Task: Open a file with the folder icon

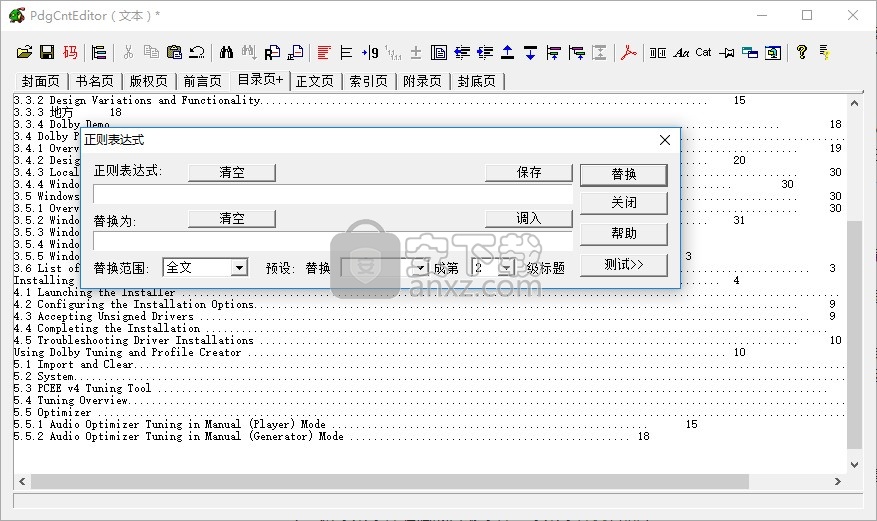Action: 24,53
